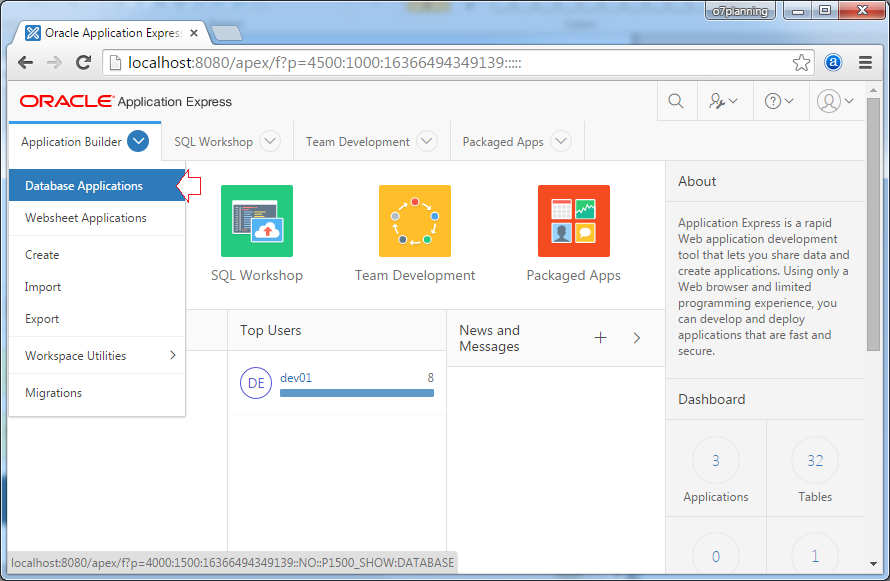Click the Oracle Application Express logo
The height and width of the screenshot is (581, 890).
pos(126,101)
